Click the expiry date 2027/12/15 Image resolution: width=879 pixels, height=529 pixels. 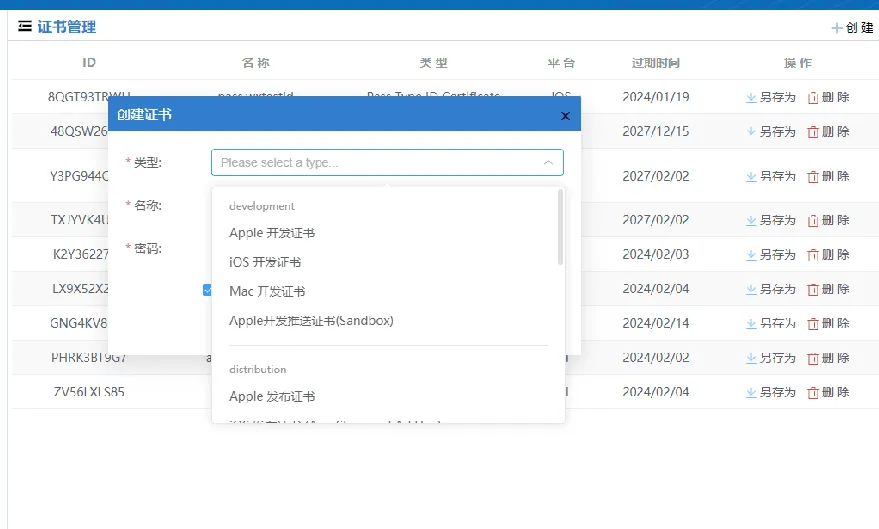pyautogui.click(x=656, y=131)
